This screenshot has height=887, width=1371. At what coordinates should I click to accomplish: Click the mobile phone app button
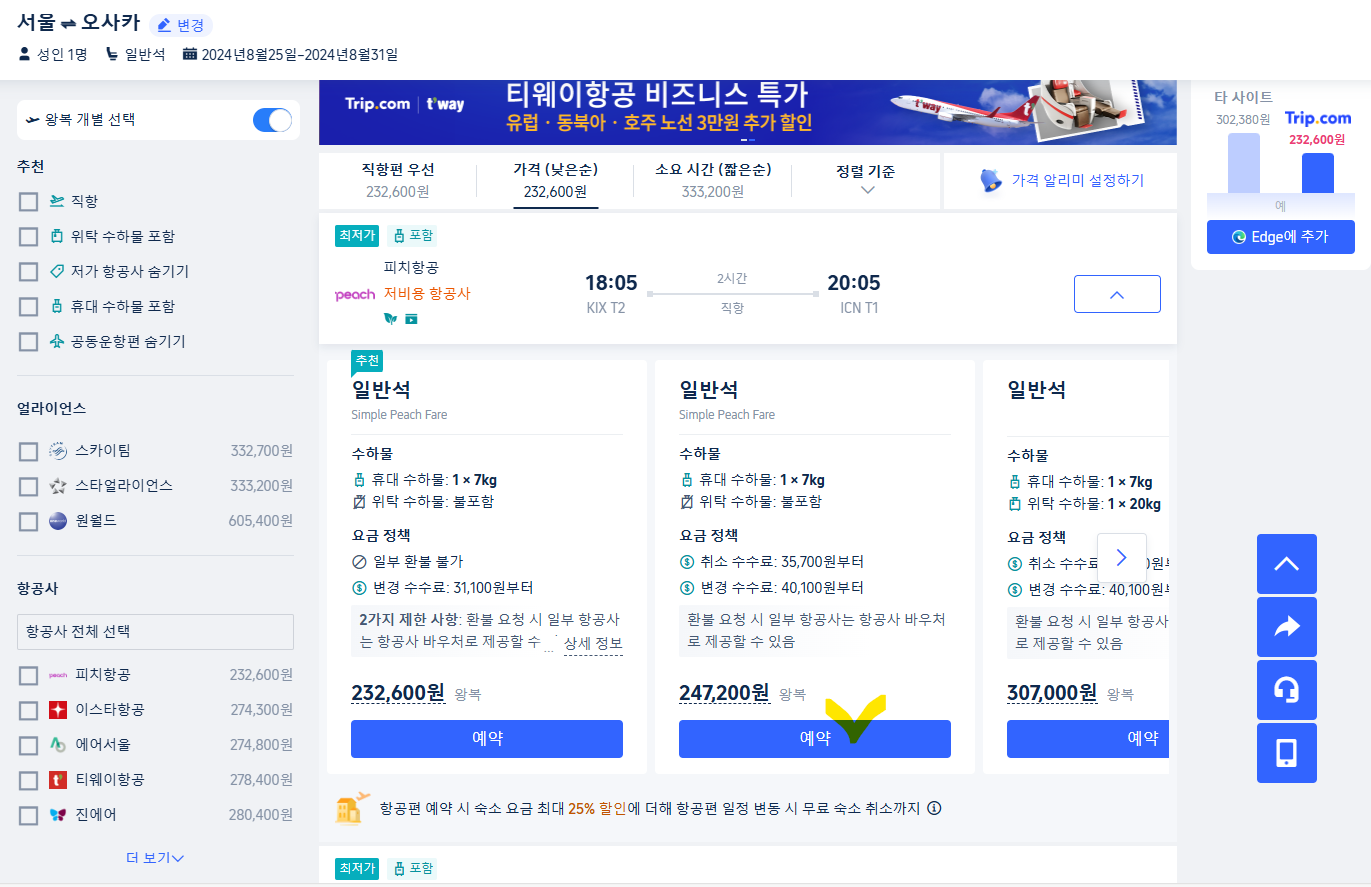tap(1286, 753)
